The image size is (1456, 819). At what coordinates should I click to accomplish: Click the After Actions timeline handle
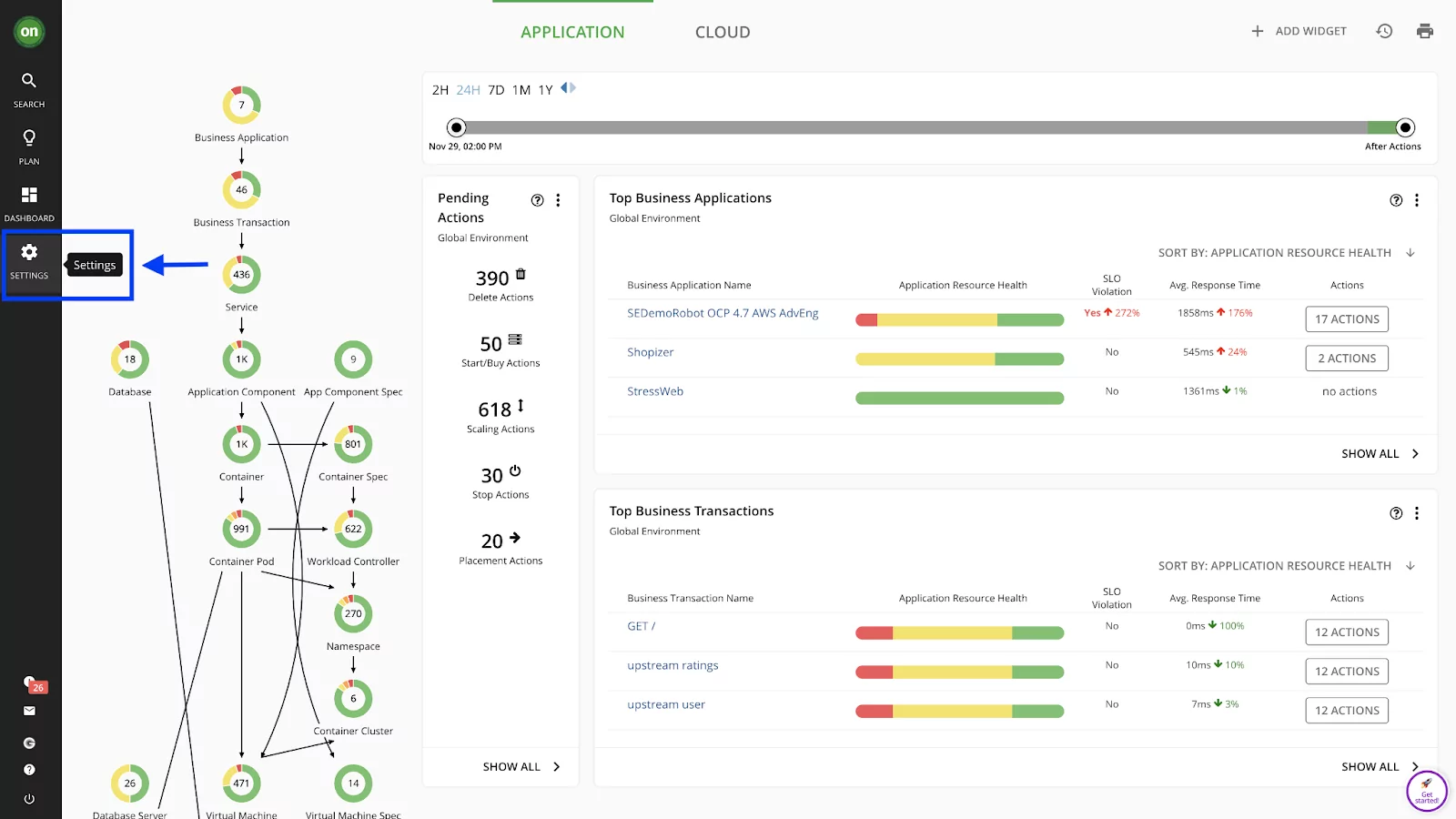point(1405,127)
